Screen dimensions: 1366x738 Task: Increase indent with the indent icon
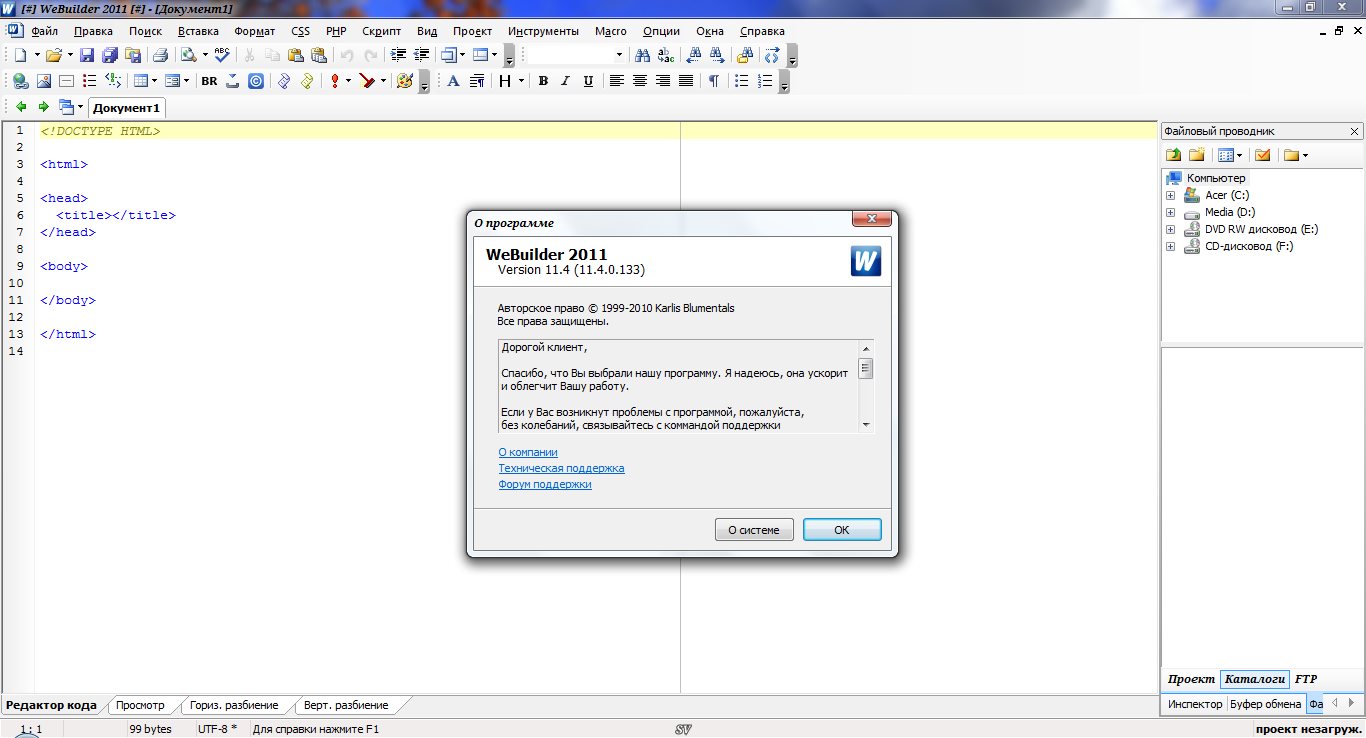tap(398, 55)
